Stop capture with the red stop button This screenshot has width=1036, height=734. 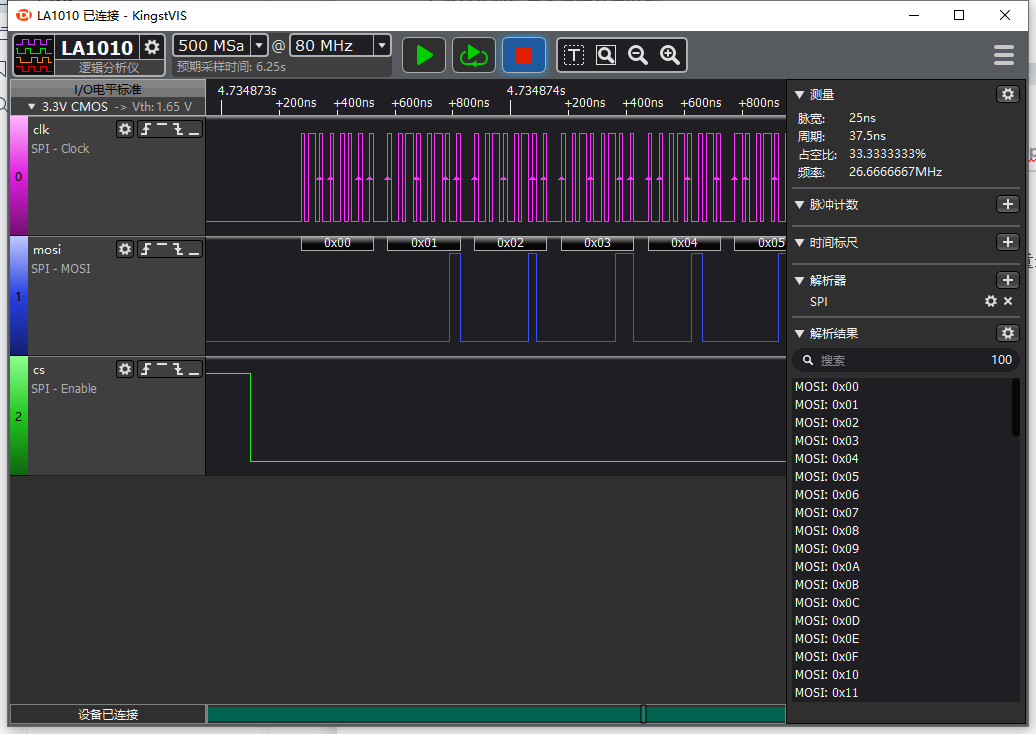523,55
